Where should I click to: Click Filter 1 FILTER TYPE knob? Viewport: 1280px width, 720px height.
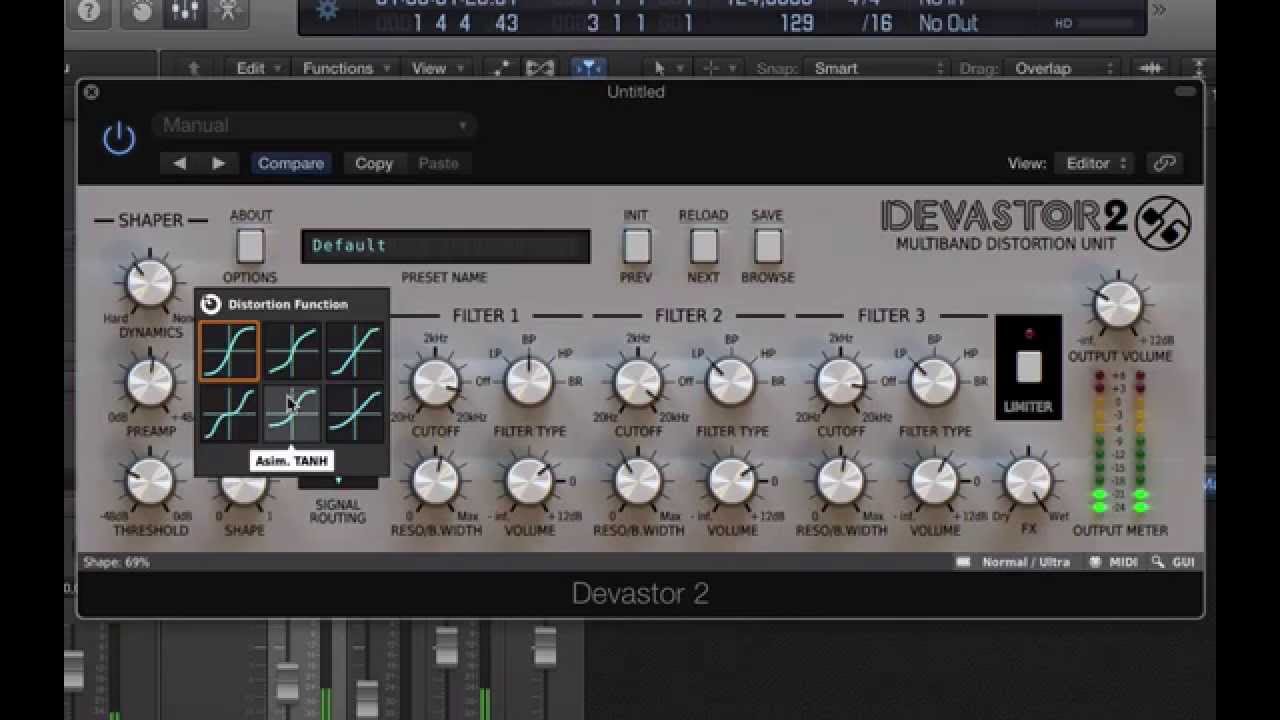[529, 383]
